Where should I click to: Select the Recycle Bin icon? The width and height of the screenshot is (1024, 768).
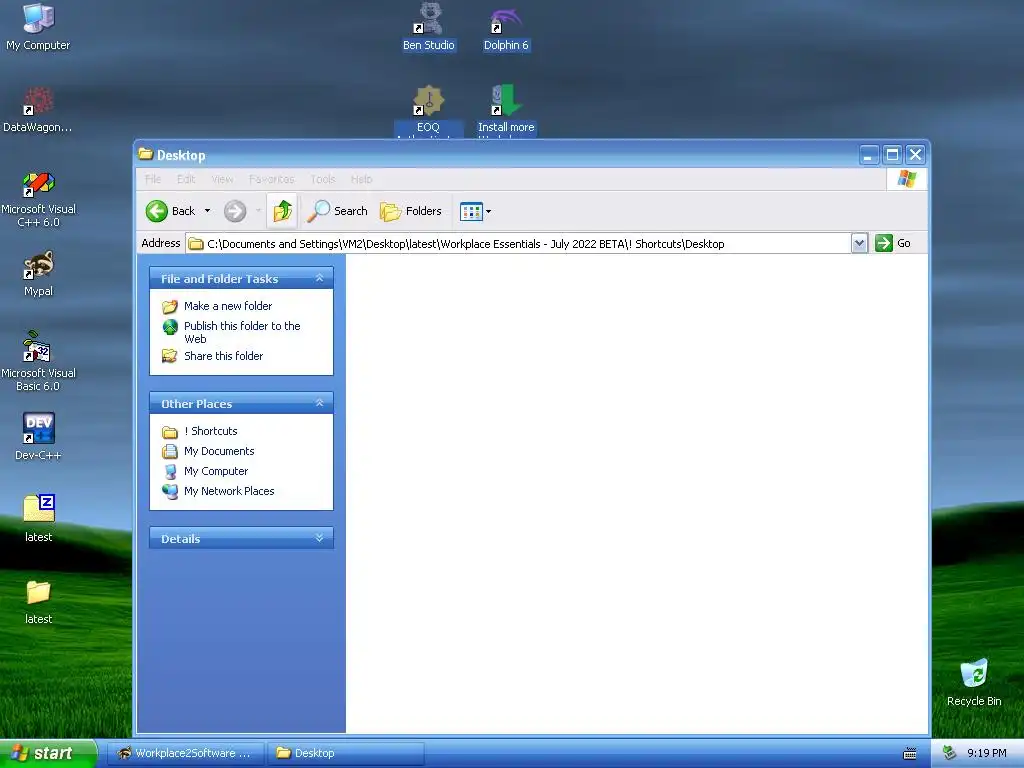pos(974,683)
